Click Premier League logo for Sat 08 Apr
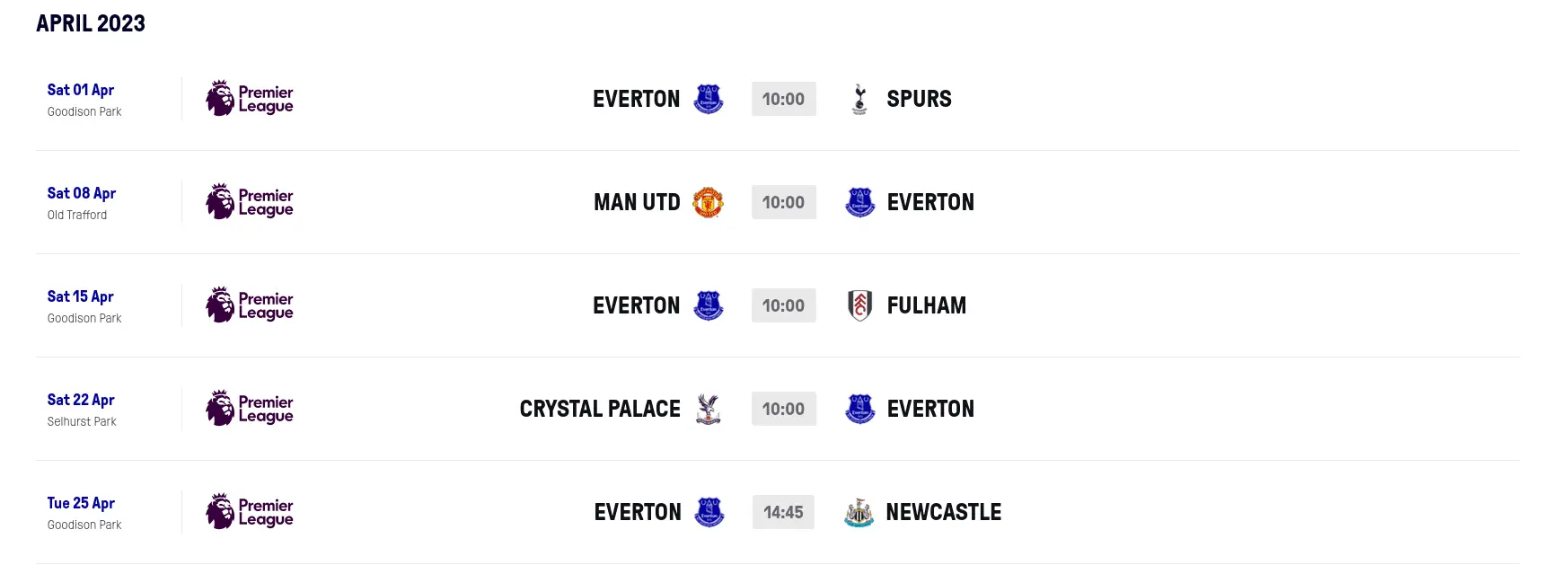 pyautogui.click(x=250, y=202)
